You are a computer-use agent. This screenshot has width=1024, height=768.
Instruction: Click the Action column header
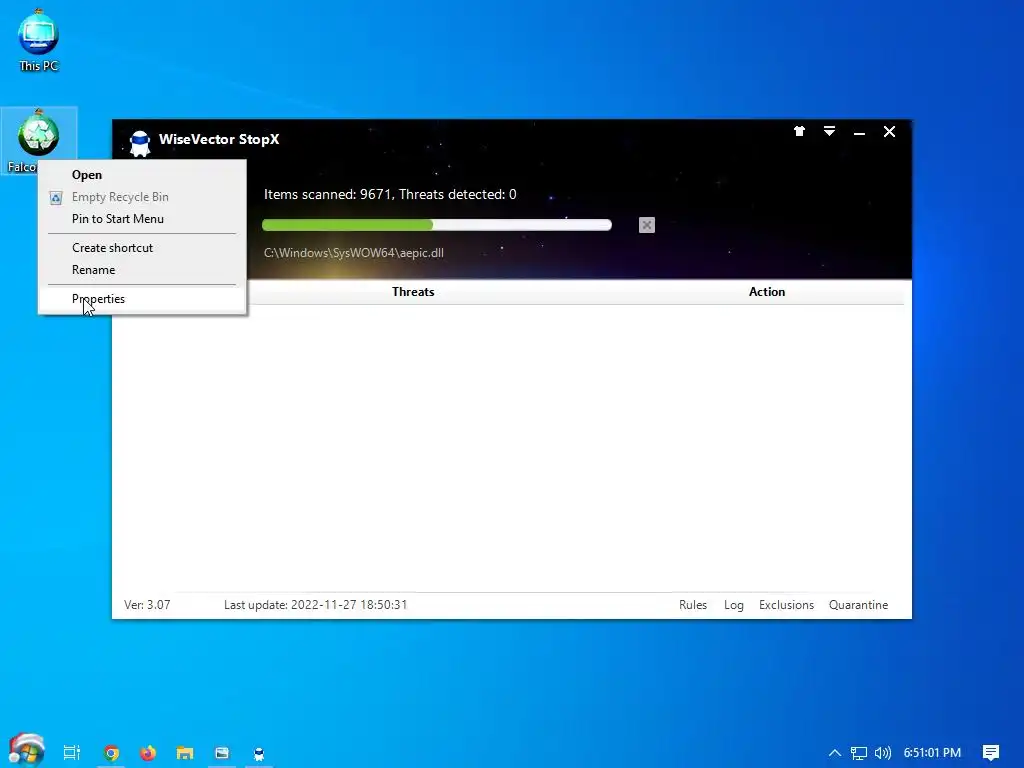[767, 292]
